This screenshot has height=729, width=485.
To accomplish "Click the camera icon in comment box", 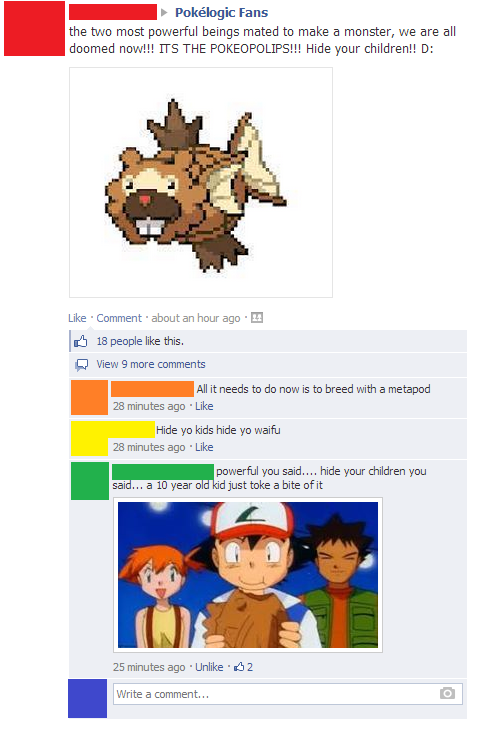I will coord(447,693).
